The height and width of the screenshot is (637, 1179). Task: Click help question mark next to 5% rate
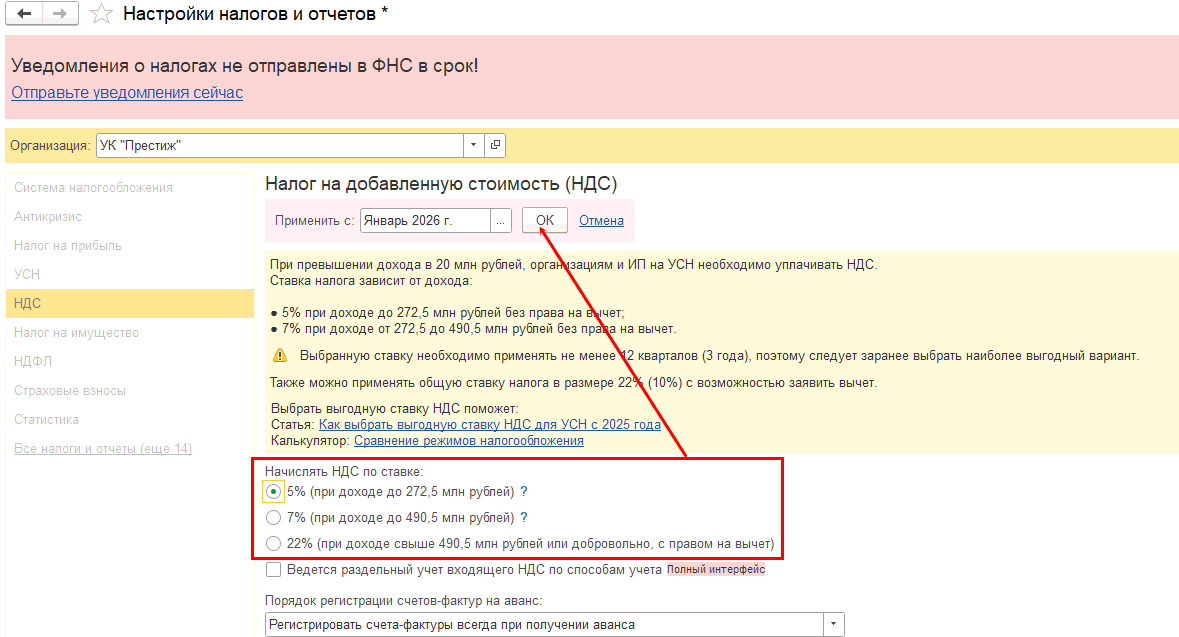pyautogui.click(x=524, y=492)
